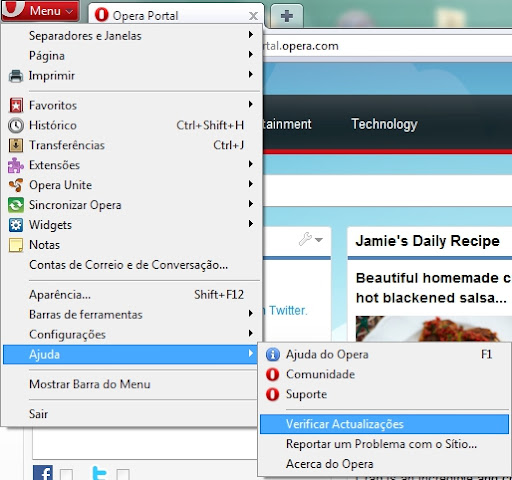Open the Beautiful homemade recipe headline

pos(433,288)
